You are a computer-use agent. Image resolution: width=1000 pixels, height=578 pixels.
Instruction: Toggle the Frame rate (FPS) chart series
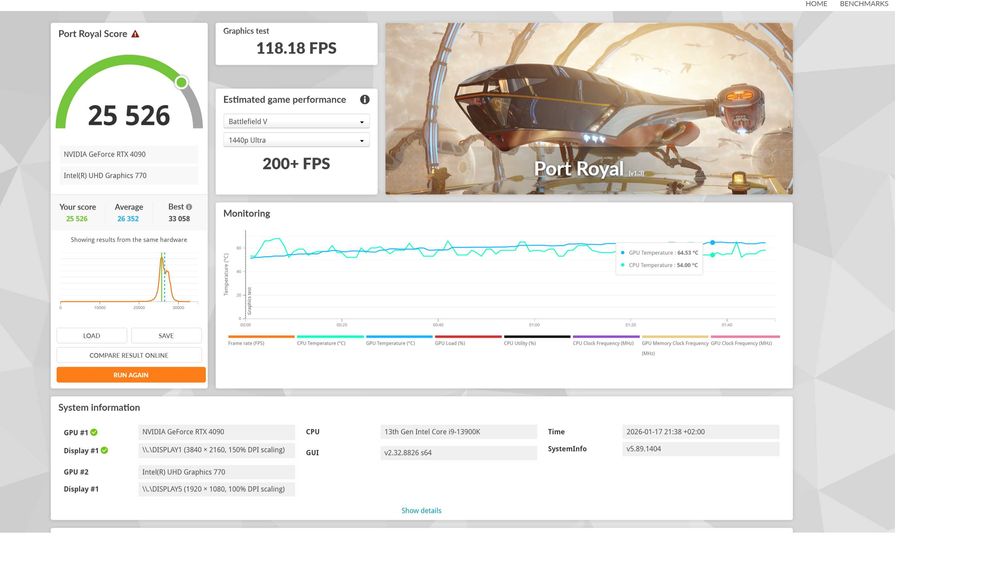pos(261,340)
